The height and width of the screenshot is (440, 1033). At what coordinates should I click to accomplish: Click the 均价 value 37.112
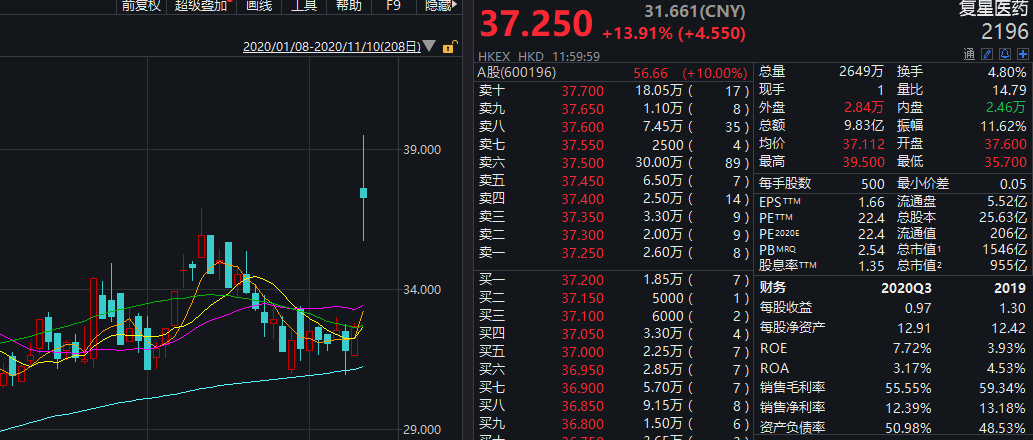pyautogui.click(x=864, y=144)
